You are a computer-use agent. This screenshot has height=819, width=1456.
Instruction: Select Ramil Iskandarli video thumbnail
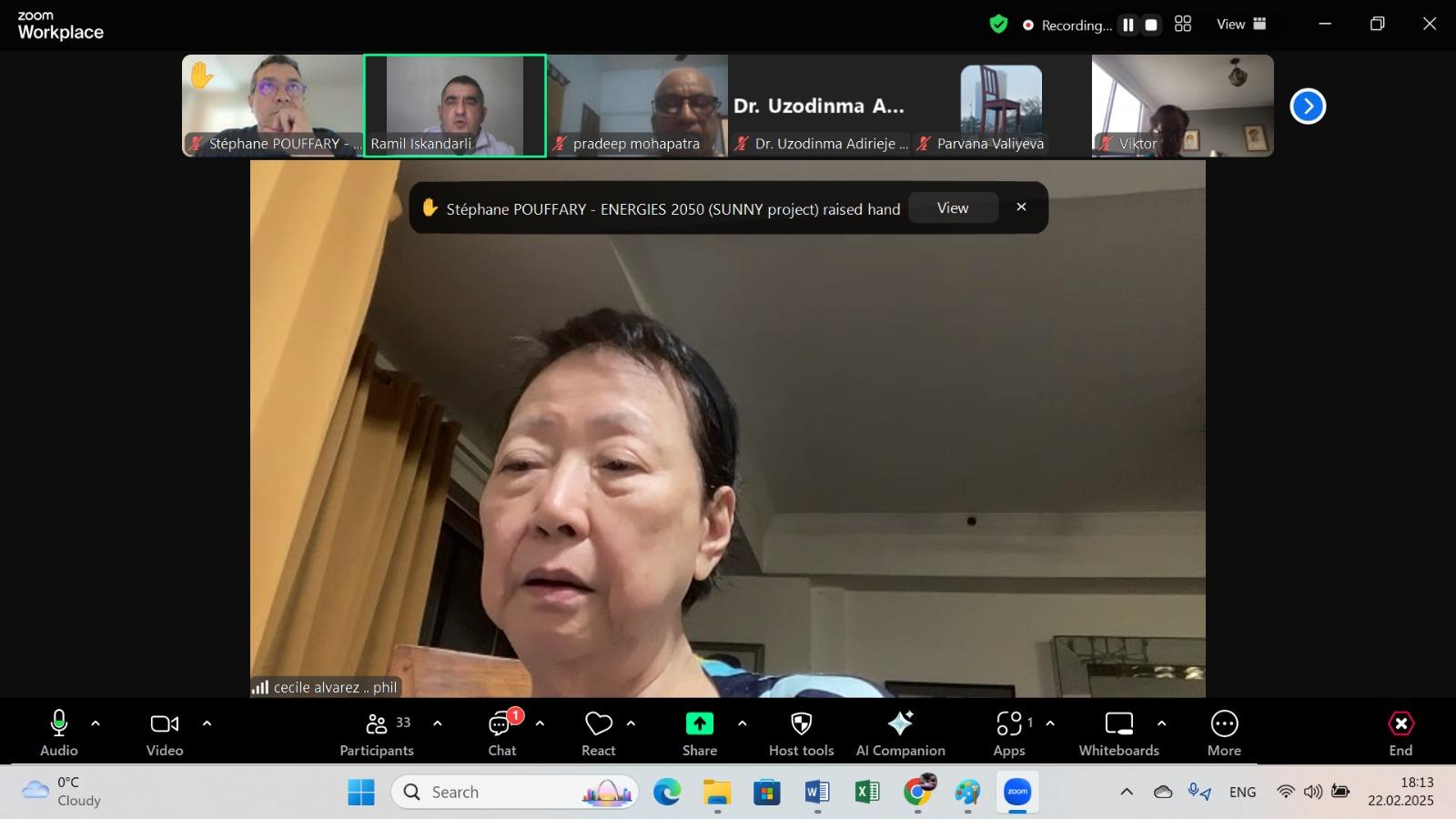[455, 106]
